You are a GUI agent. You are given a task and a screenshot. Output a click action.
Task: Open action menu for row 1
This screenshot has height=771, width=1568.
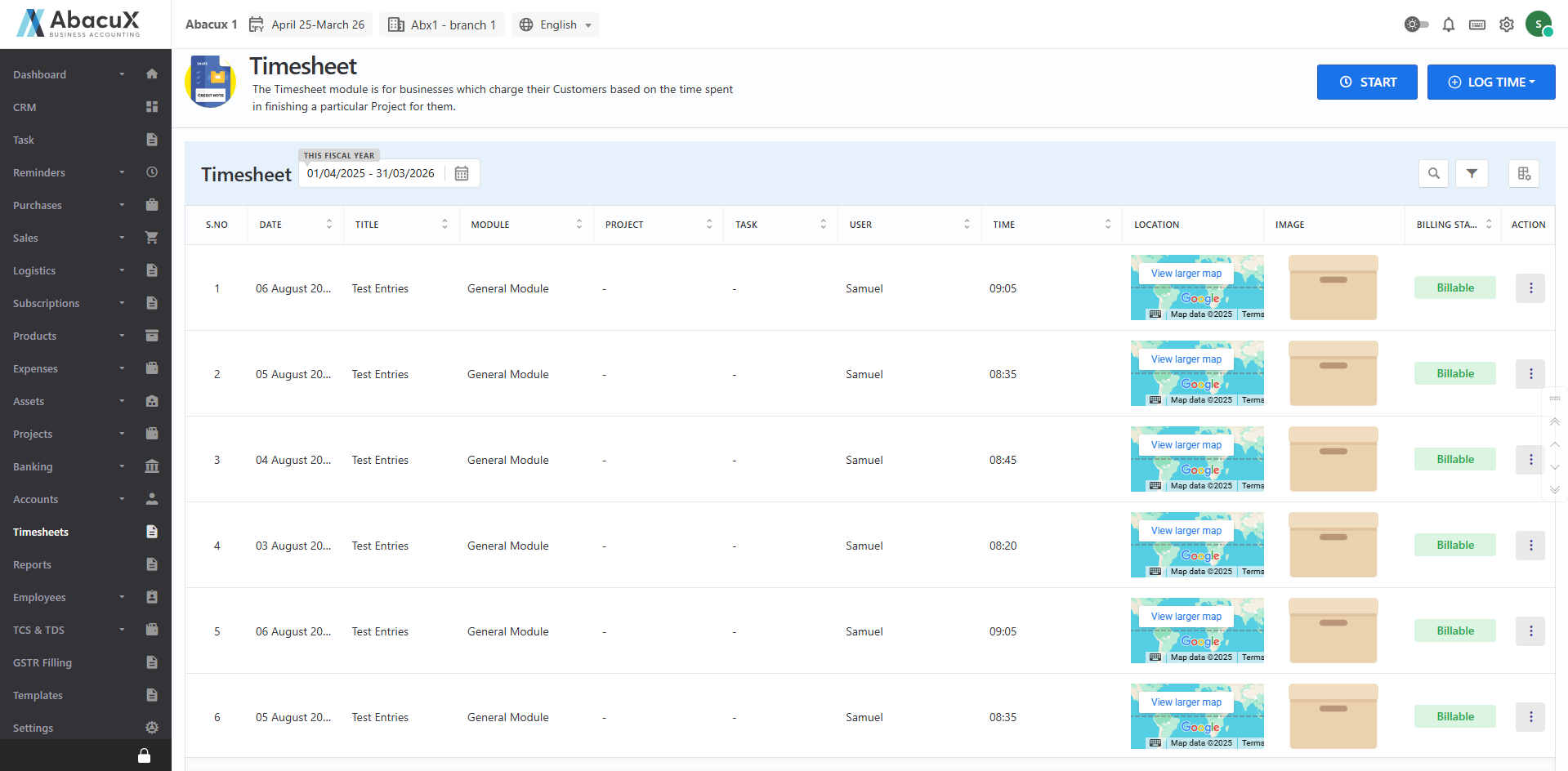tap(1530, 288)
